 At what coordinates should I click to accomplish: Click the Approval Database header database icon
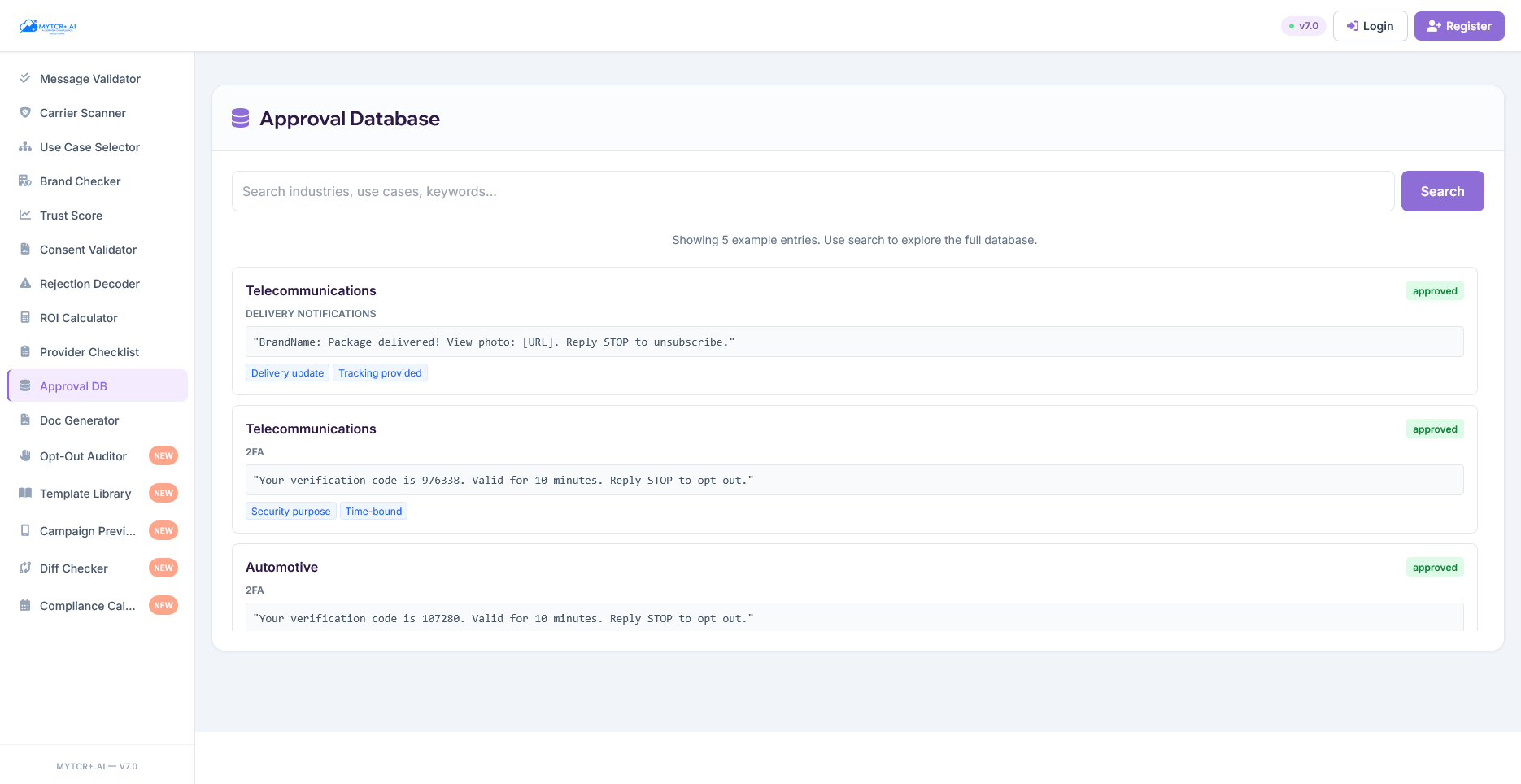(240, 118)
